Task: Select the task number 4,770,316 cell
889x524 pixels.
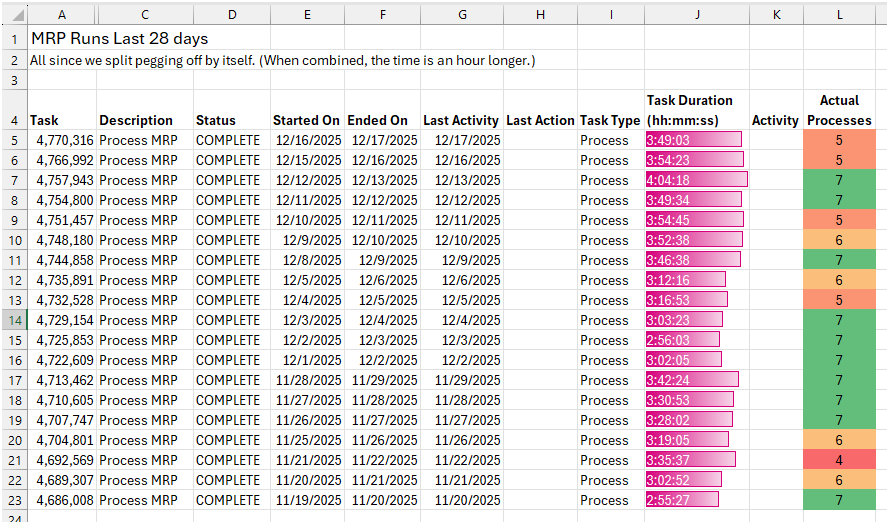Action: click(x=64, y=140)
